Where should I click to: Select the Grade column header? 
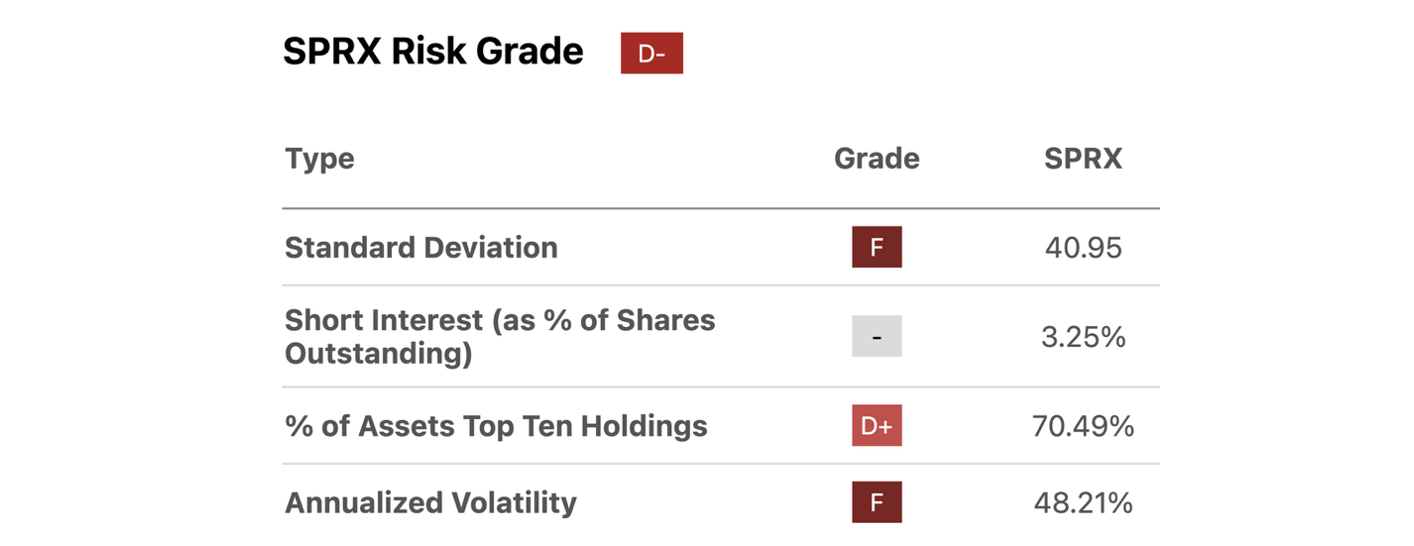[x=876, y=159]
